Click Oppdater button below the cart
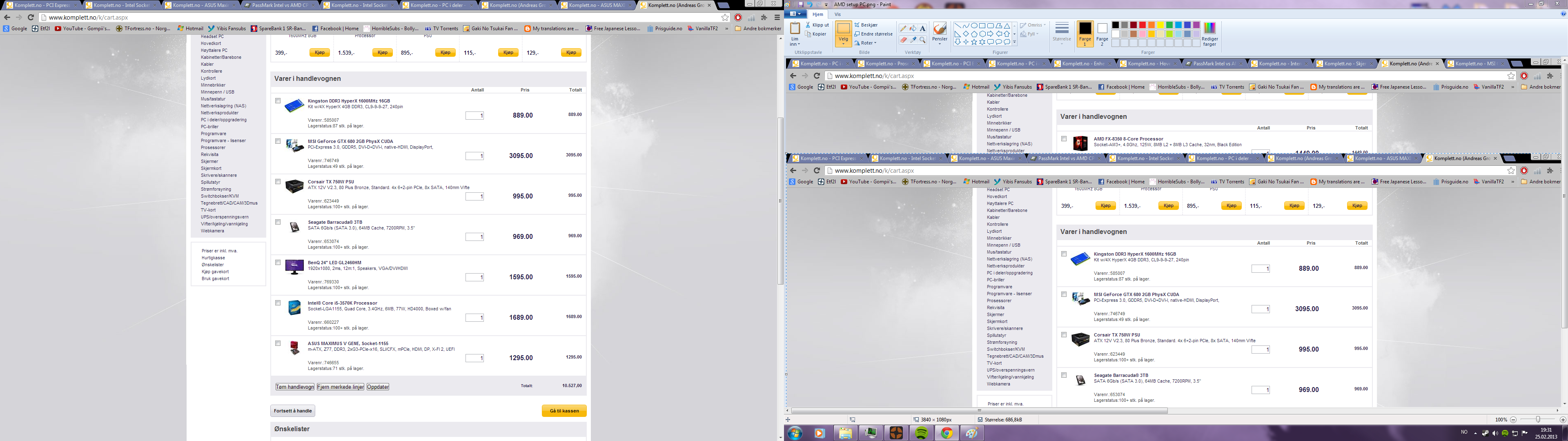Image resolution: width=1568 pixels, height=441 pixels. point(378,387)
